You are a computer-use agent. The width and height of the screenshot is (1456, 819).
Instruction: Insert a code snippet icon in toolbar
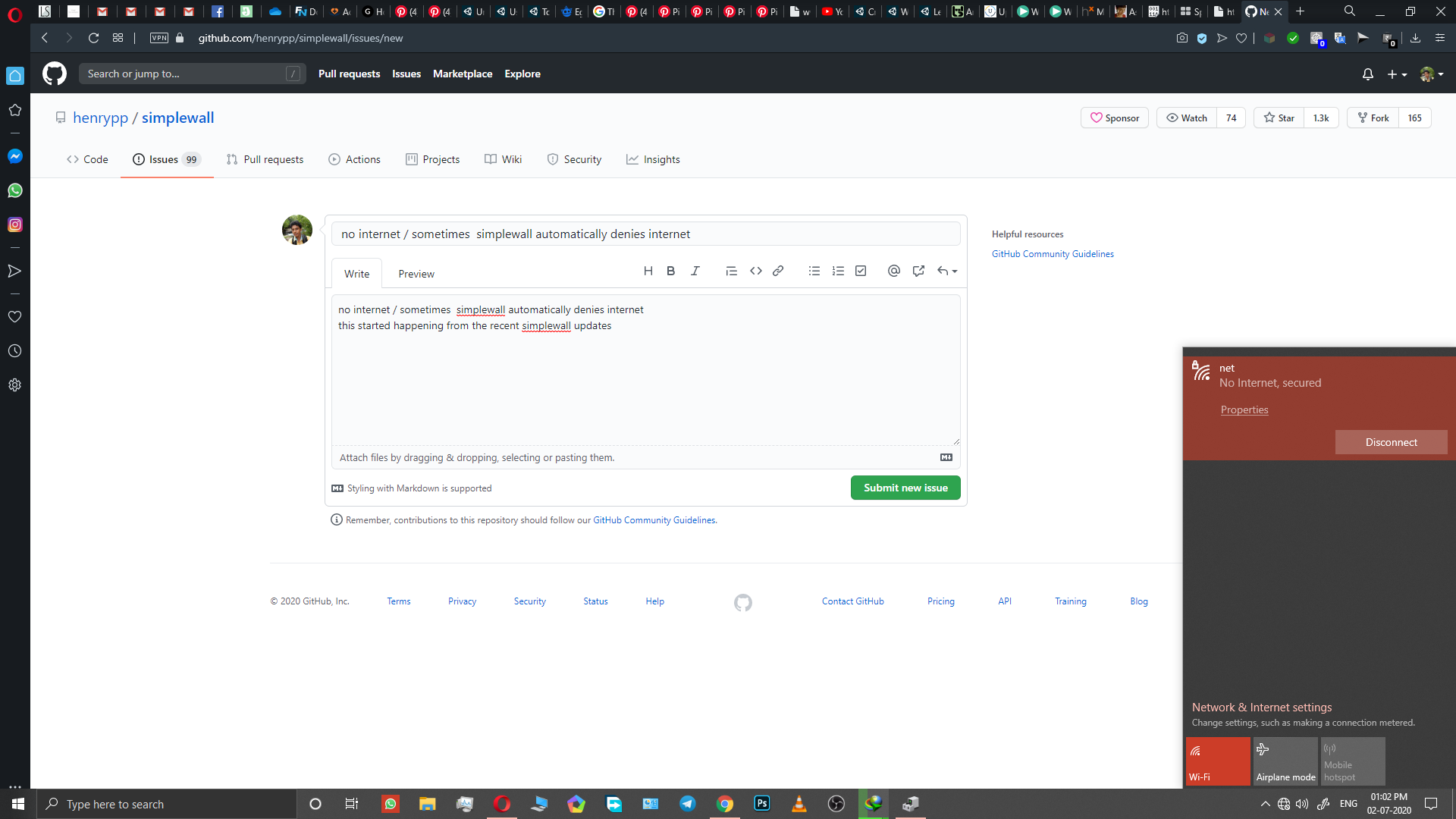[755, 271]
